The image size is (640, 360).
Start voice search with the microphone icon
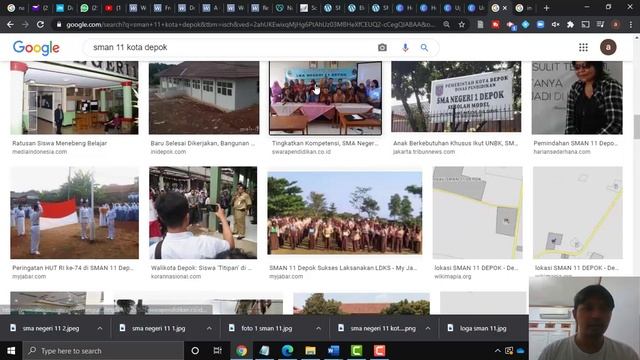click(405, 47)
